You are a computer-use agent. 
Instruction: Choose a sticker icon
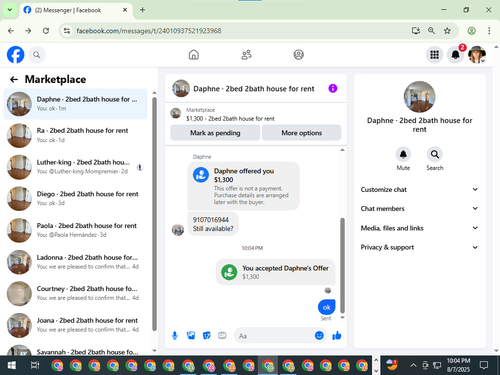[x=207, y=335]
